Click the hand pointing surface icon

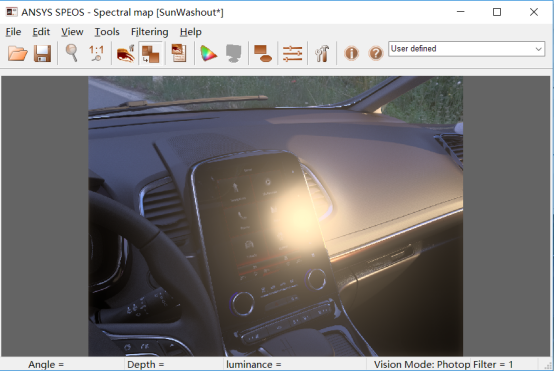tap(126, 53)
